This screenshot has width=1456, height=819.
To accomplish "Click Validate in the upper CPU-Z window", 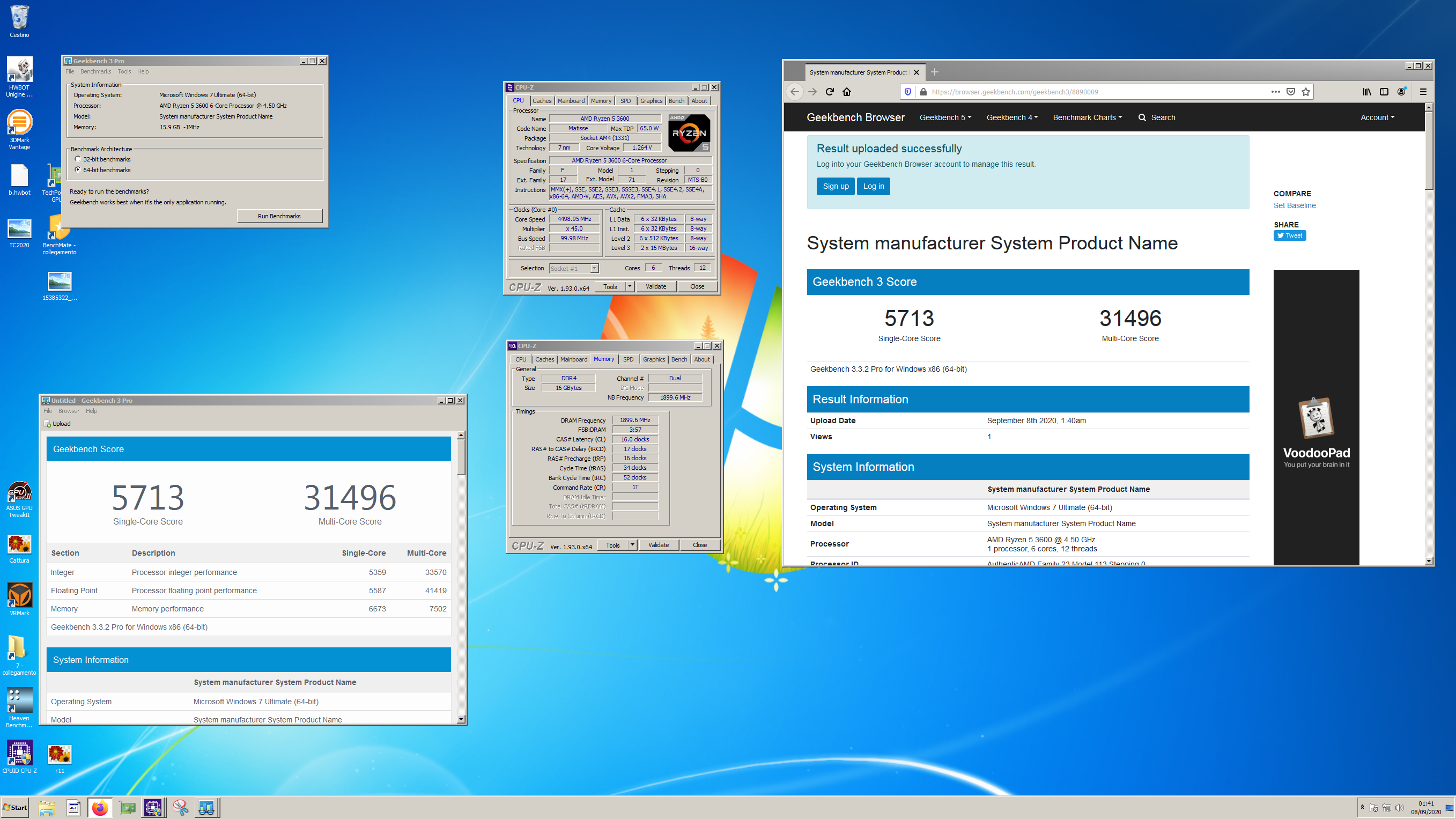I will point(656,286).
